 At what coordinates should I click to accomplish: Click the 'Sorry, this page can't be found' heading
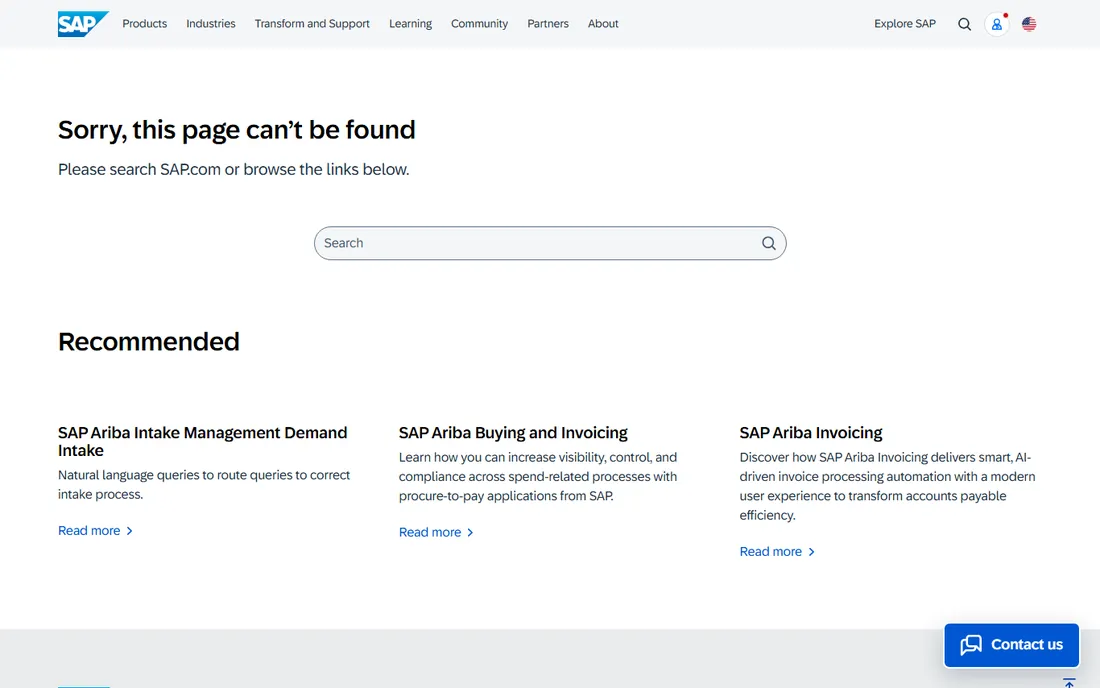(x=236, y=130)
